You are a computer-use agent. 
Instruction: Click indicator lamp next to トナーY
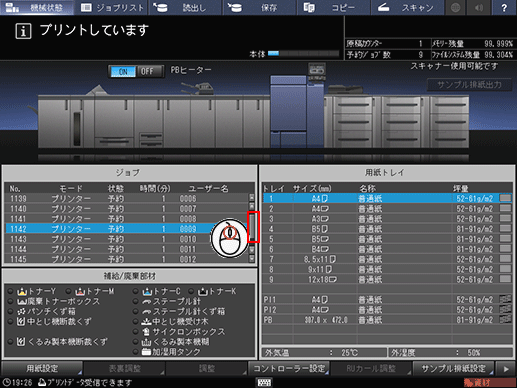pyautogui.click(x=11, y=291)
